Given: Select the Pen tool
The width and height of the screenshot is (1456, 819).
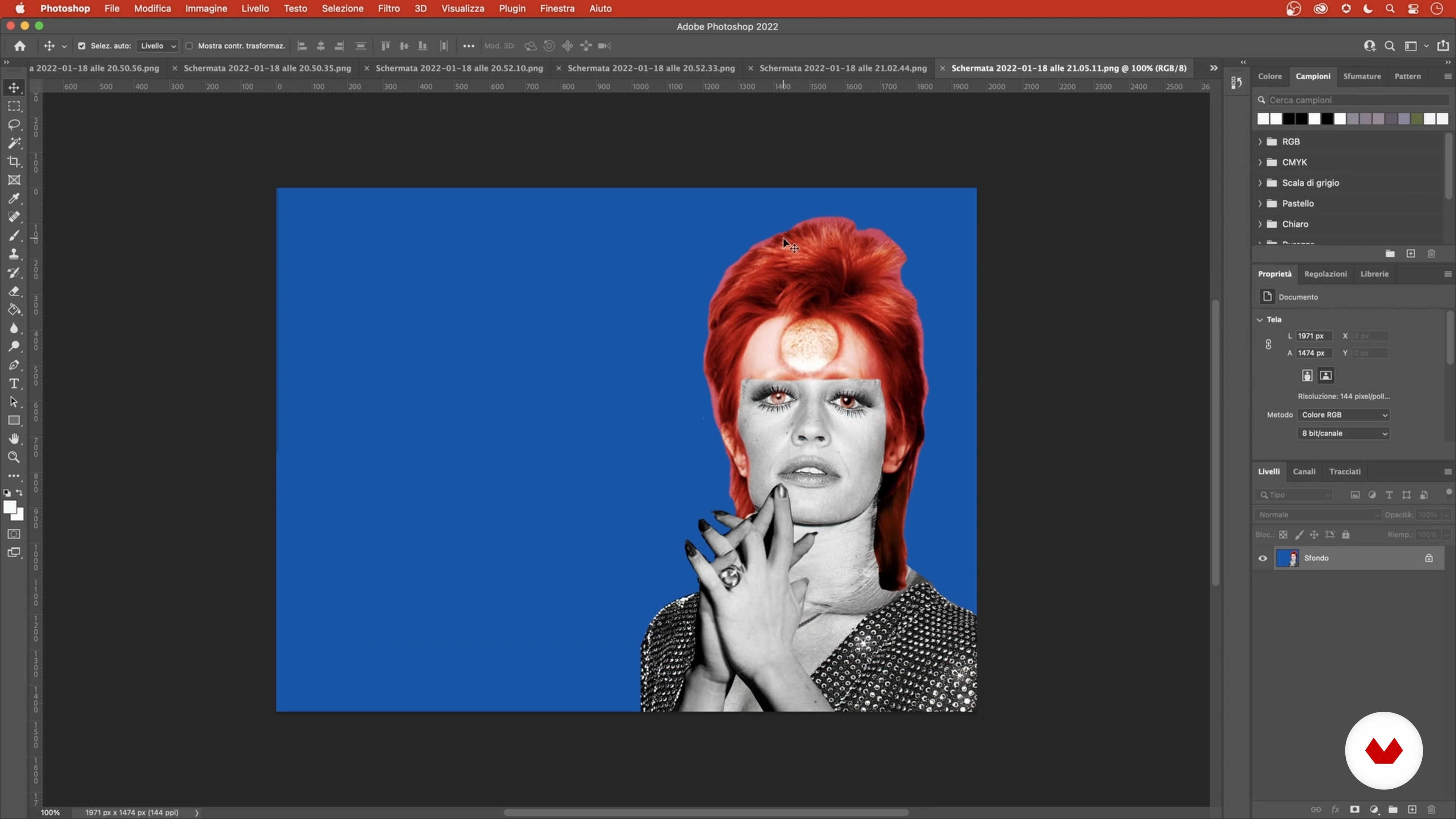Looking at the screenshot, I should (14, 365).
